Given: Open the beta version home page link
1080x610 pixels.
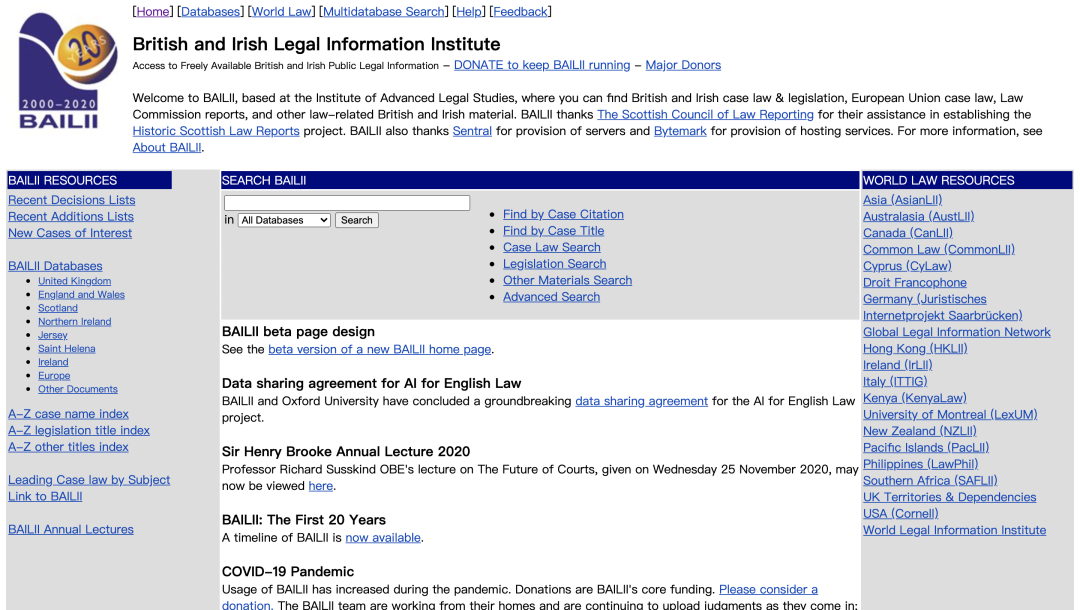Looking at the screenshot, I should coord(379,349).
